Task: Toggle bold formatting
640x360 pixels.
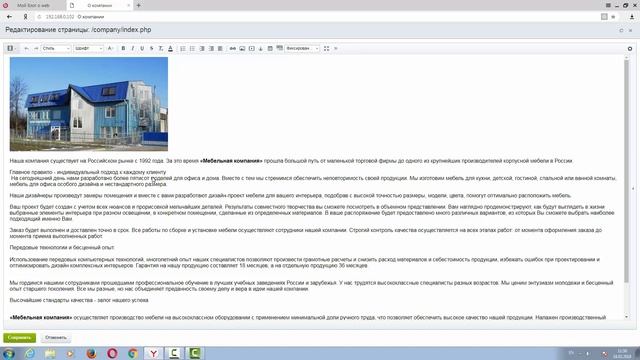Action: pyautogui.click(x=123, y=49)
